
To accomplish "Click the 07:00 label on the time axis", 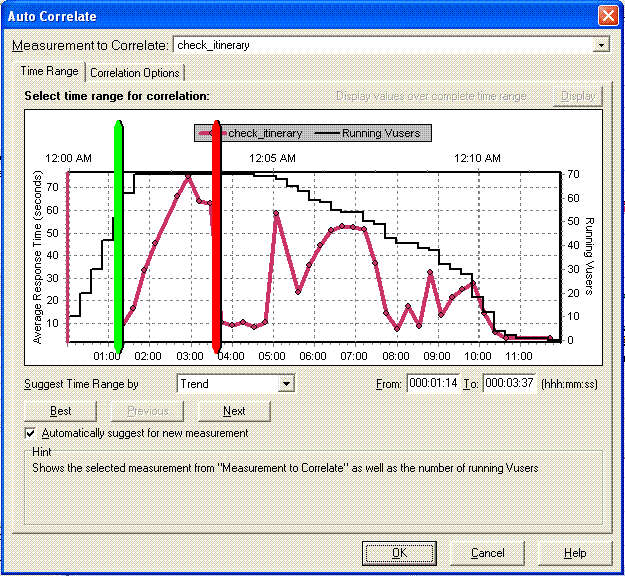I will click(x=354, y=356).
